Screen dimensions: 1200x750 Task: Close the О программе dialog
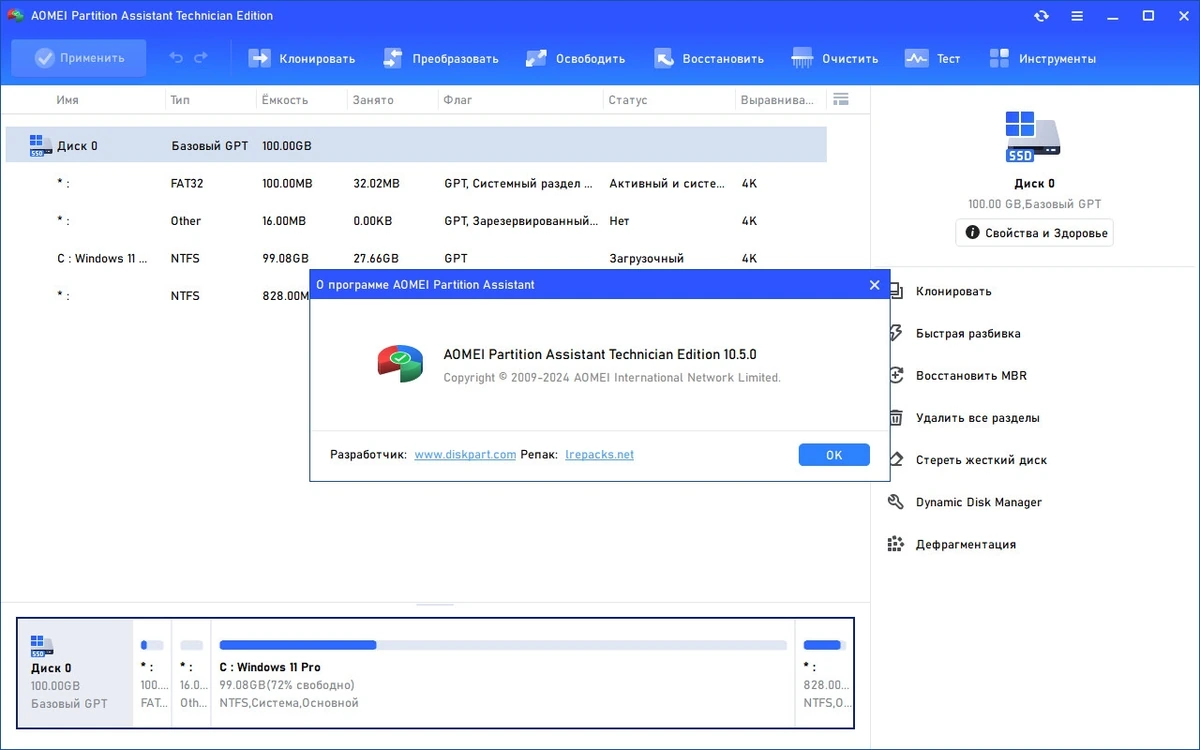(874, 285)
